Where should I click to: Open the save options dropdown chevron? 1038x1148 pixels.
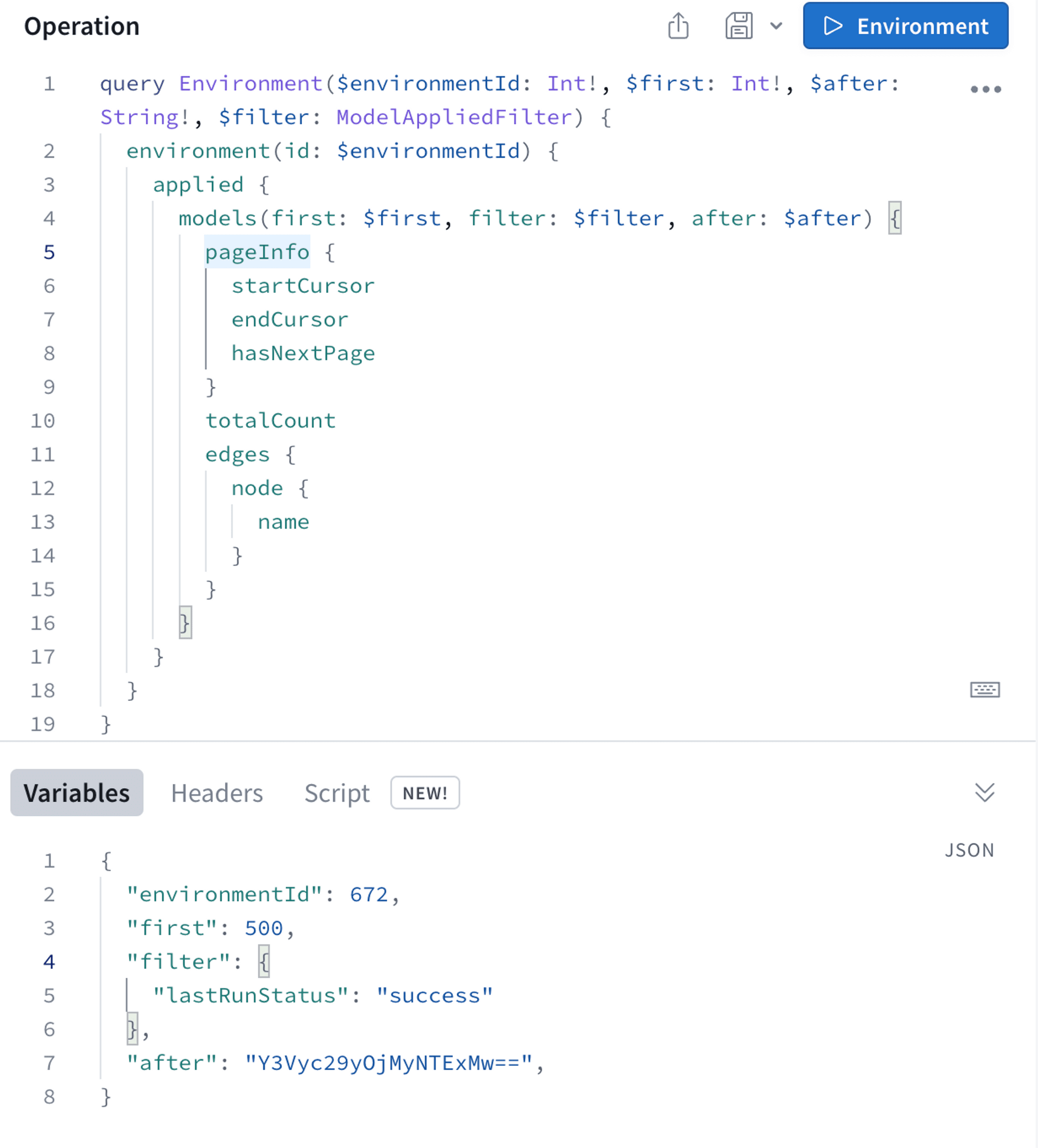tap(775, 25)
